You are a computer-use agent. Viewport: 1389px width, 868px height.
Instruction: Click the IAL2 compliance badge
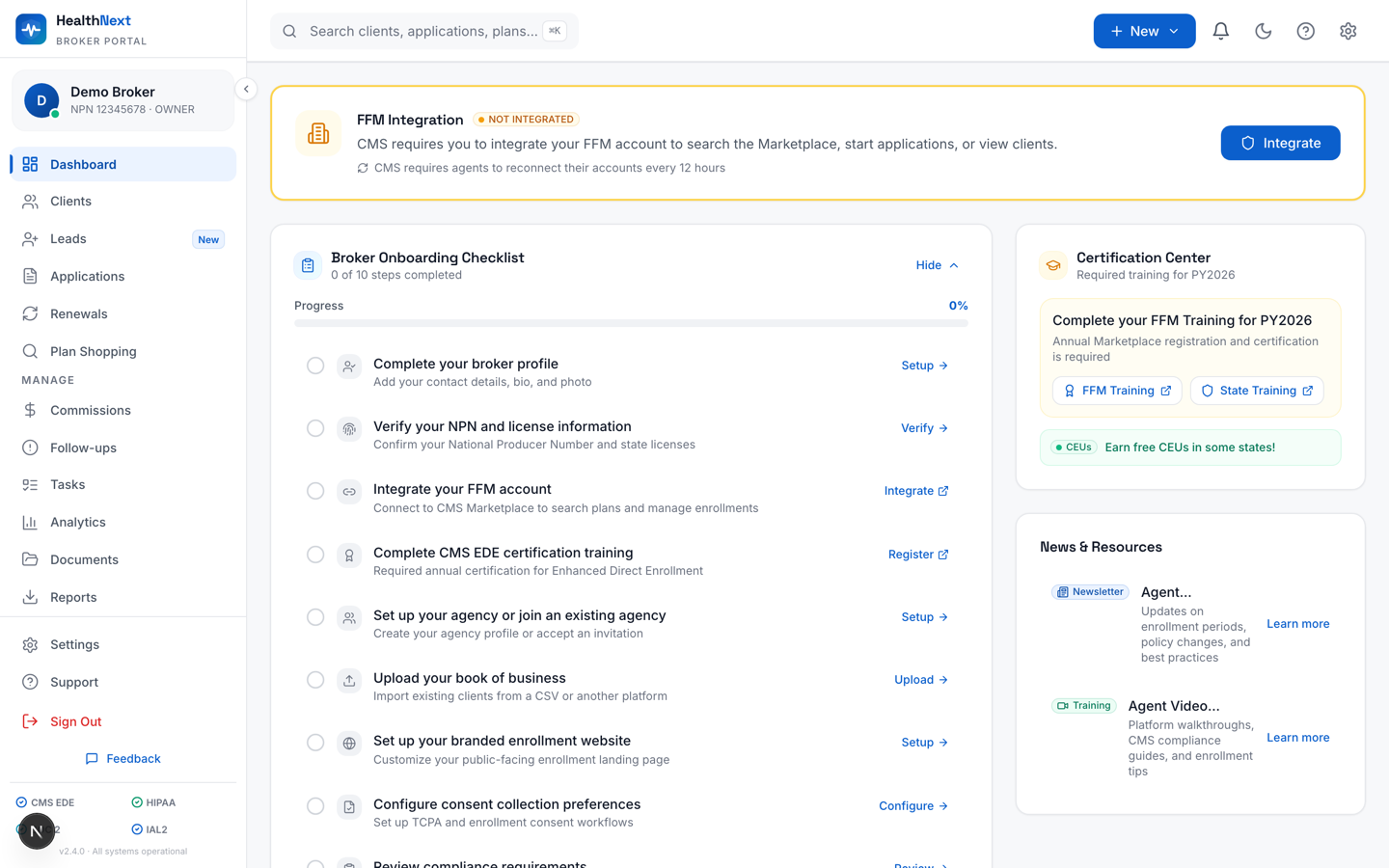pyautogui.click(x=150, y=829)
